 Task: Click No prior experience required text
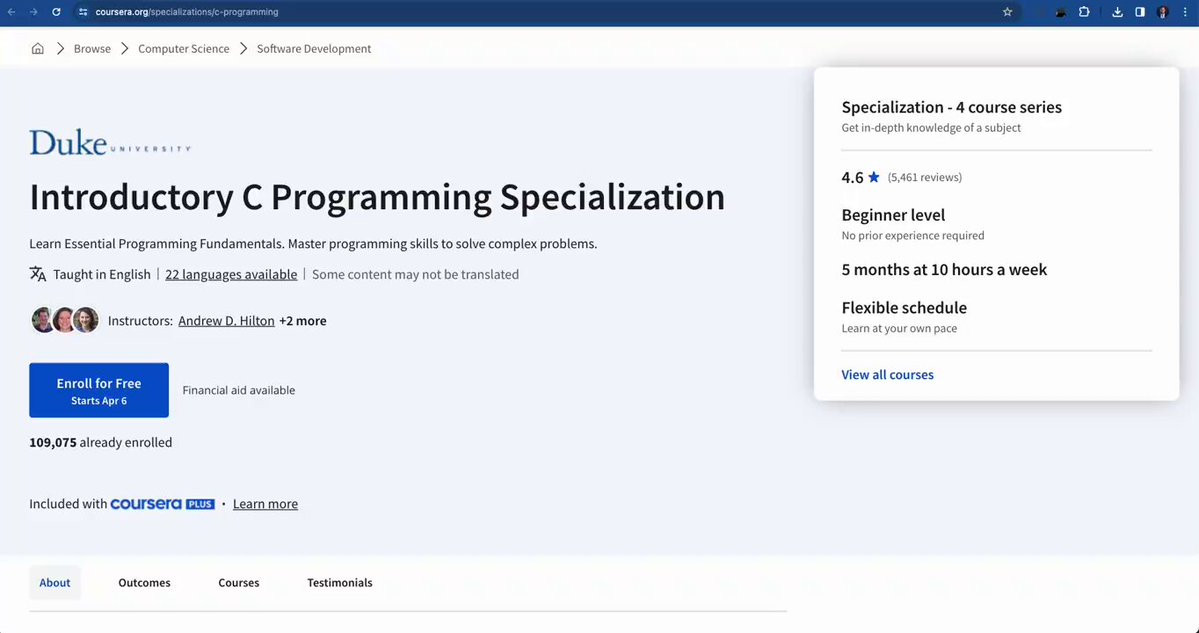(x=913, y=235)
